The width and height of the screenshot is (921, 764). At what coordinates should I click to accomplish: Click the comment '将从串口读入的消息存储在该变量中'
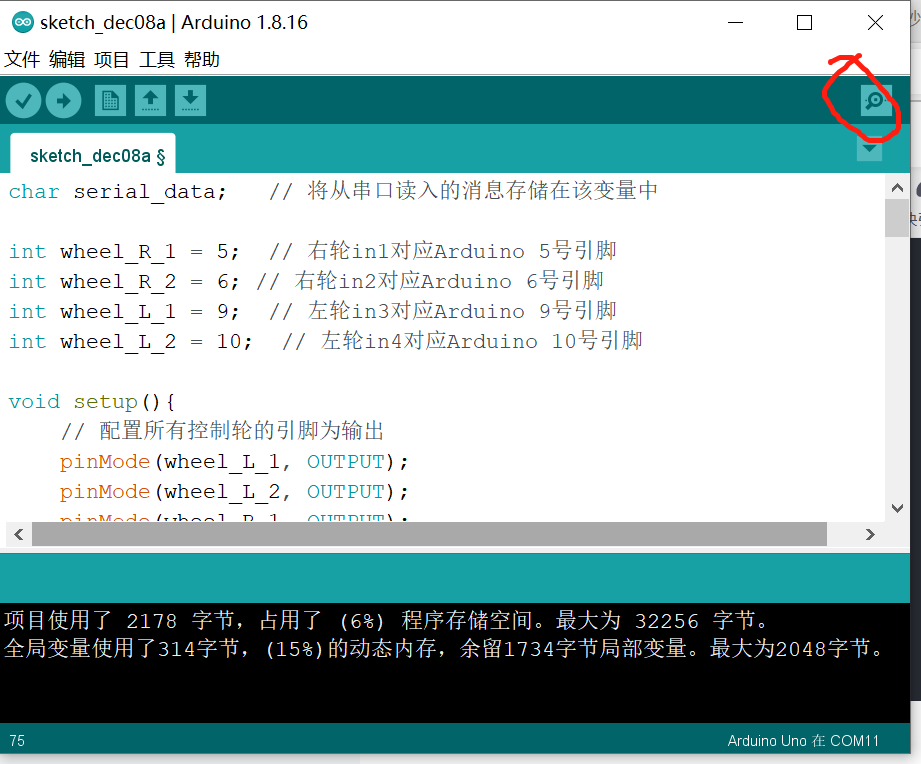pyautogui.click(x=482, y=190)
